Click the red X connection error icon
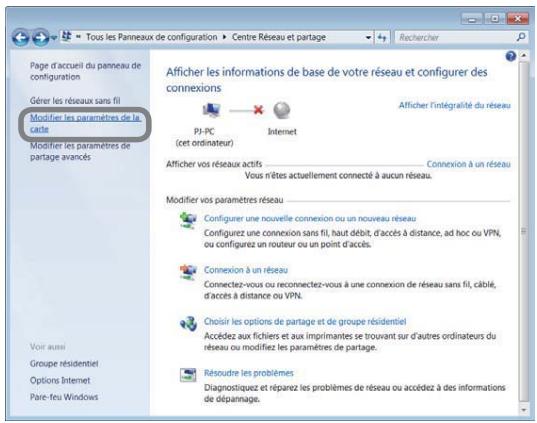The height and width of the screenshot is (423, 537). click(258, 110)
